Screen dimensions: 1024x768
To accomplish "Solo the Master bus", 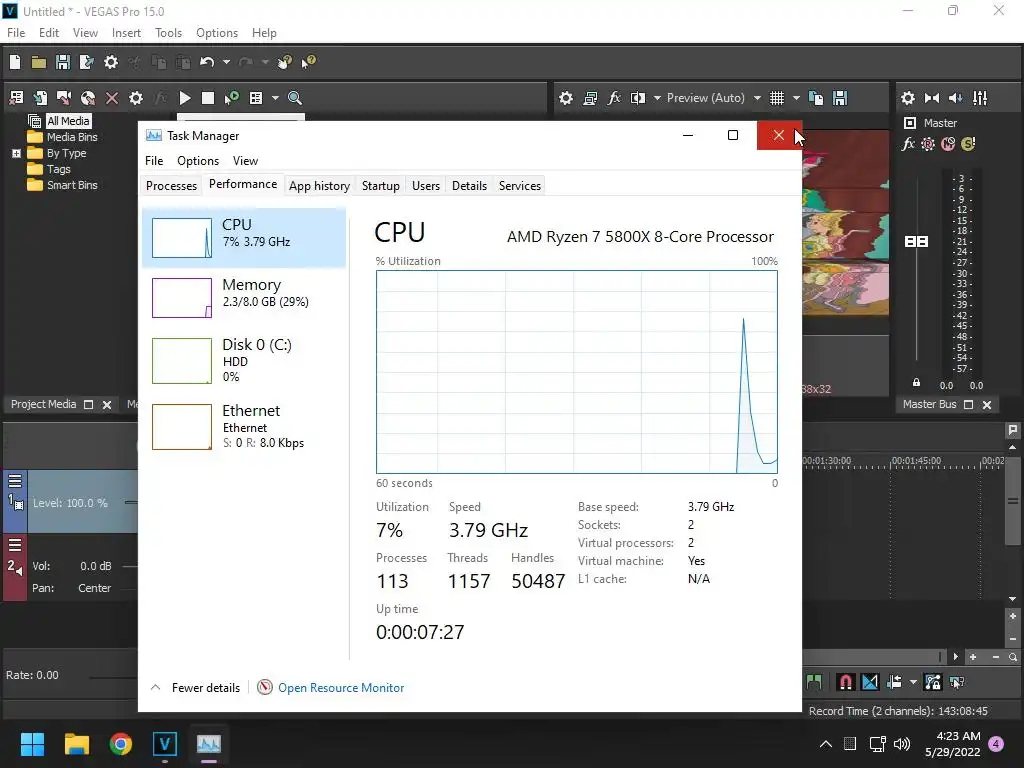I will pos(968,144).
